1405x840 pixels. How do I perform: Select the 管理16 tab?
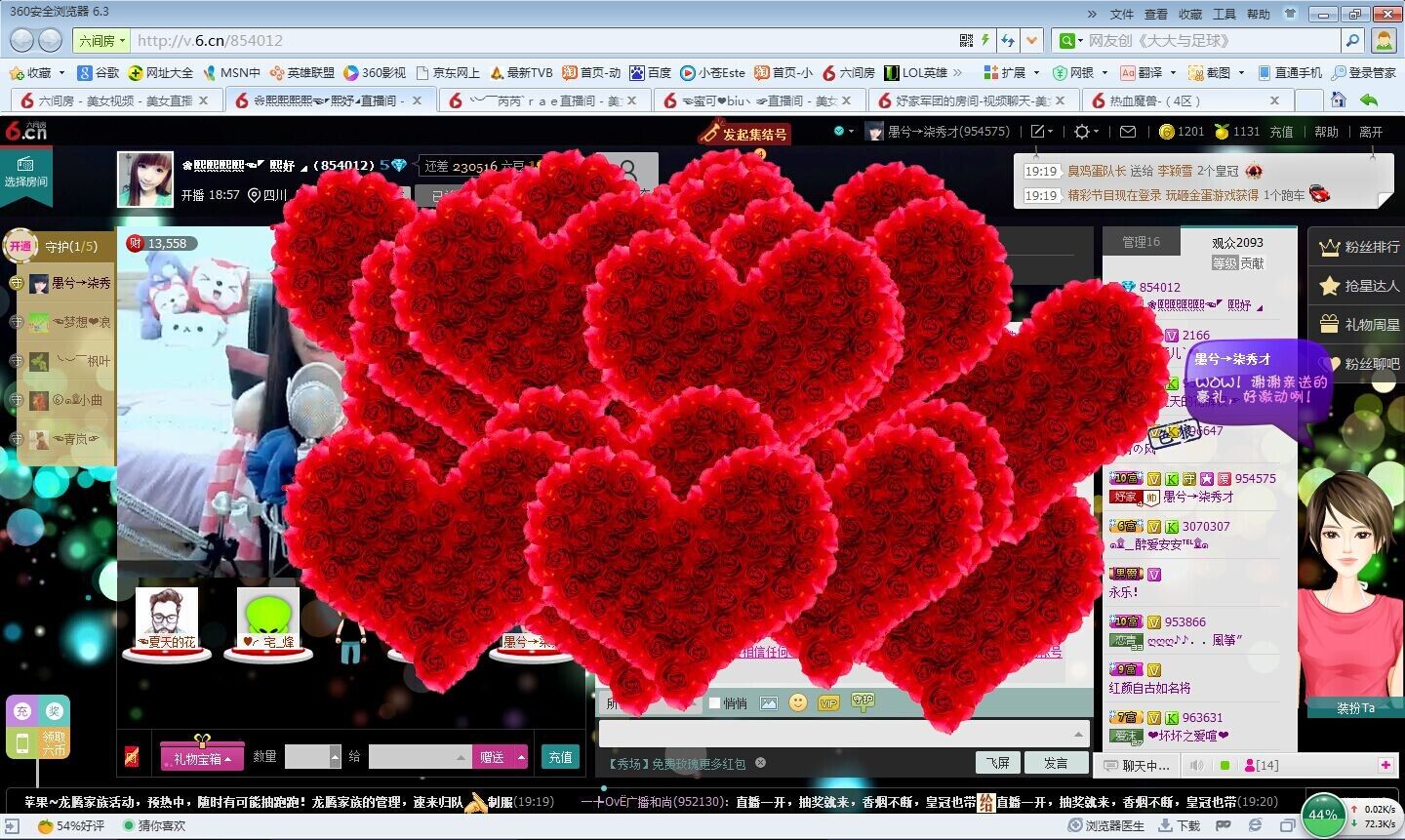point(1141,242)
